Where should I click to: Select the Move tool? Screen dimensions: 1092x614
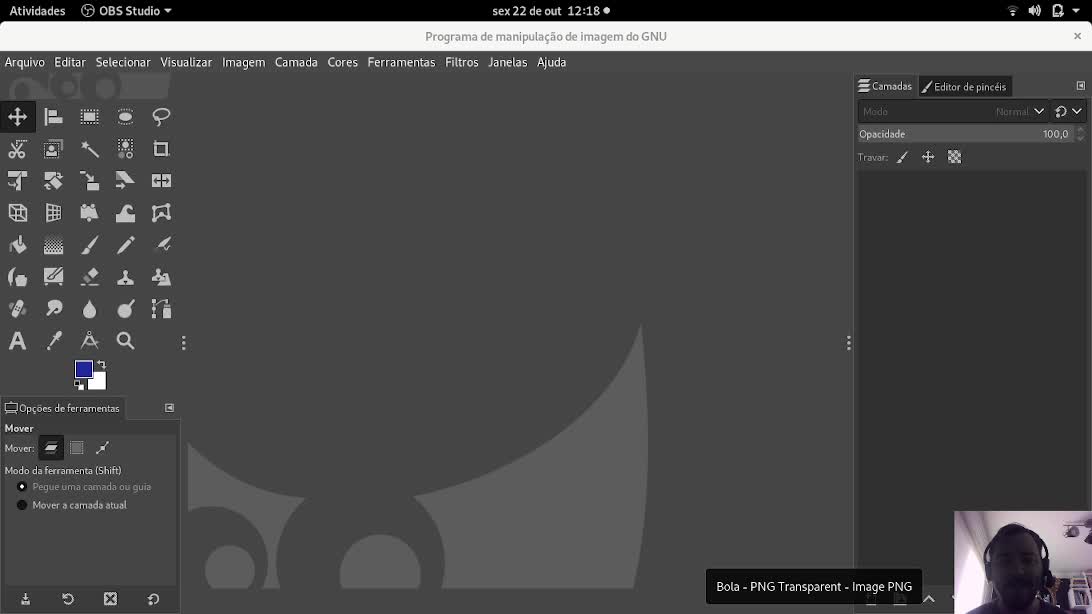click(17, 116)
